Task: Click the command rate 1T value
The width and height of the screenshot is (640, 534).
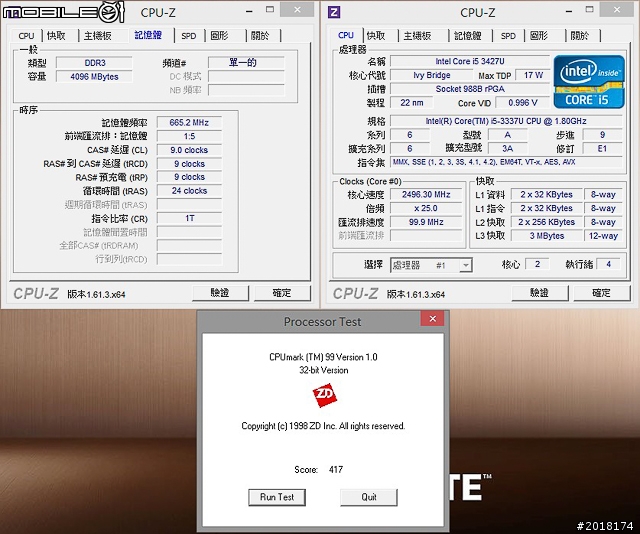Action: click(189, 218)
